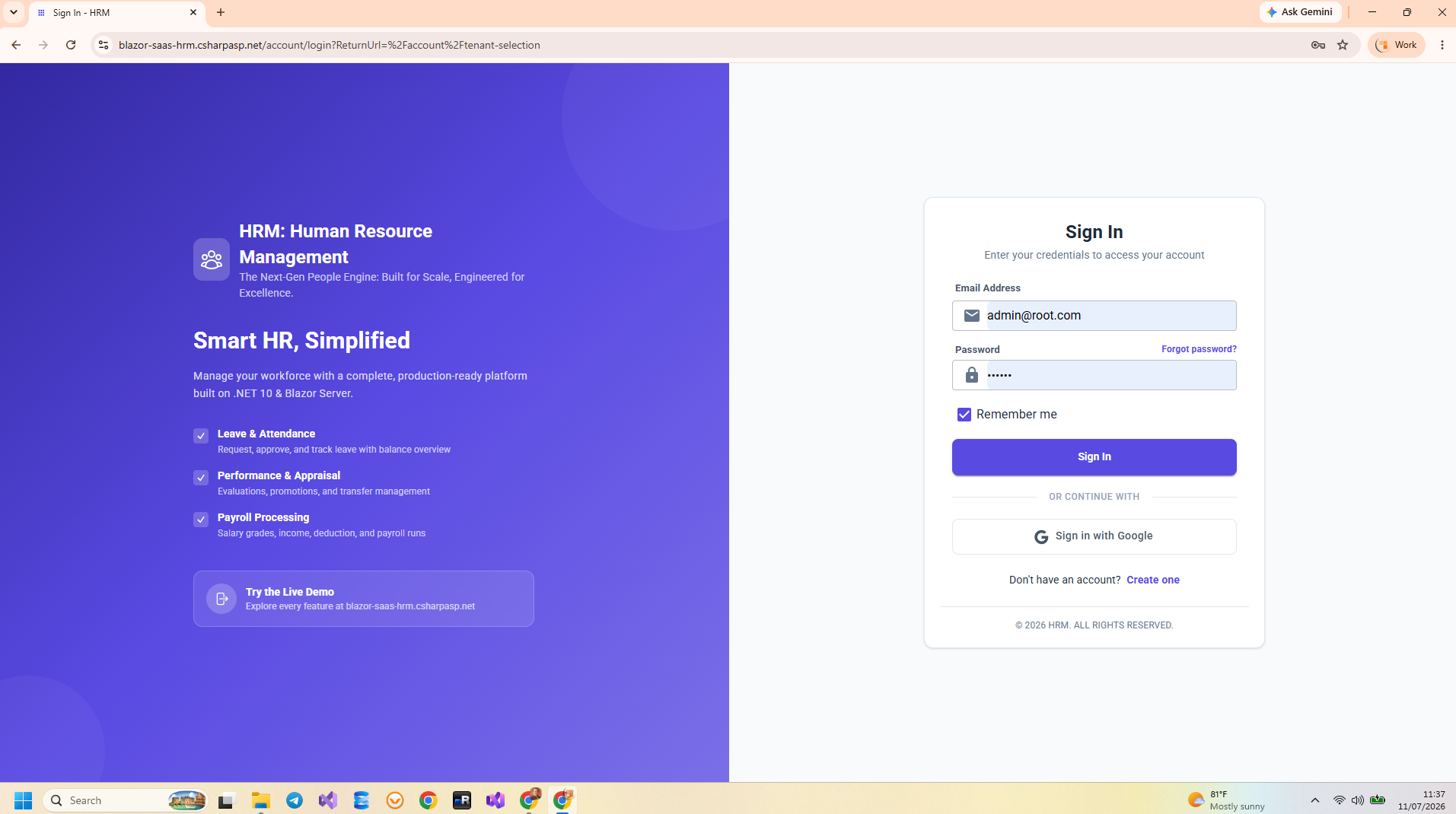Go forward with the forward arrow
Image resolution: width=1456 pixels, height=814 pixels.
coord(43,45)
